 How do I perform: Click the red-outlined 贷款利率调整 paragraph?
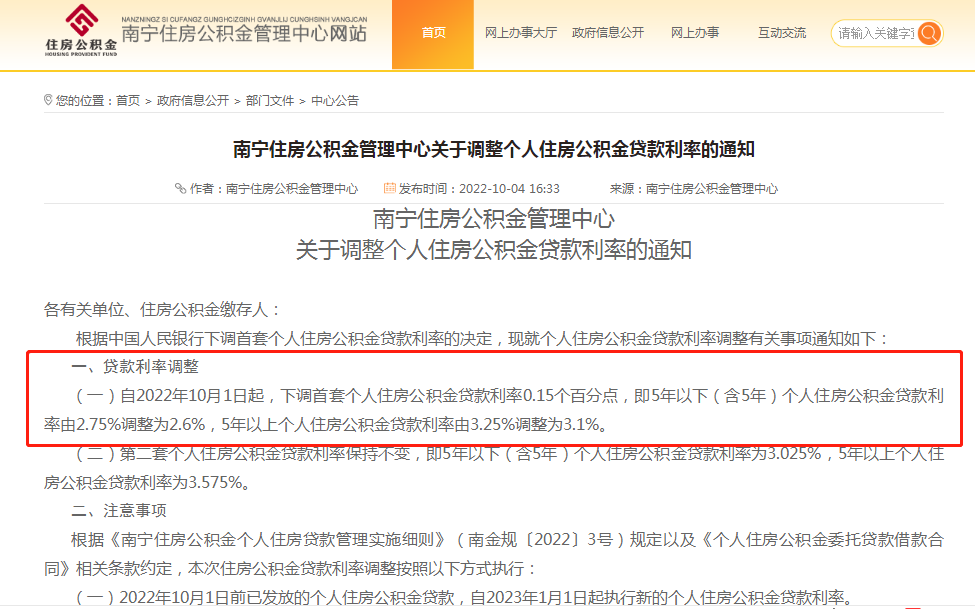click(495, 397)
